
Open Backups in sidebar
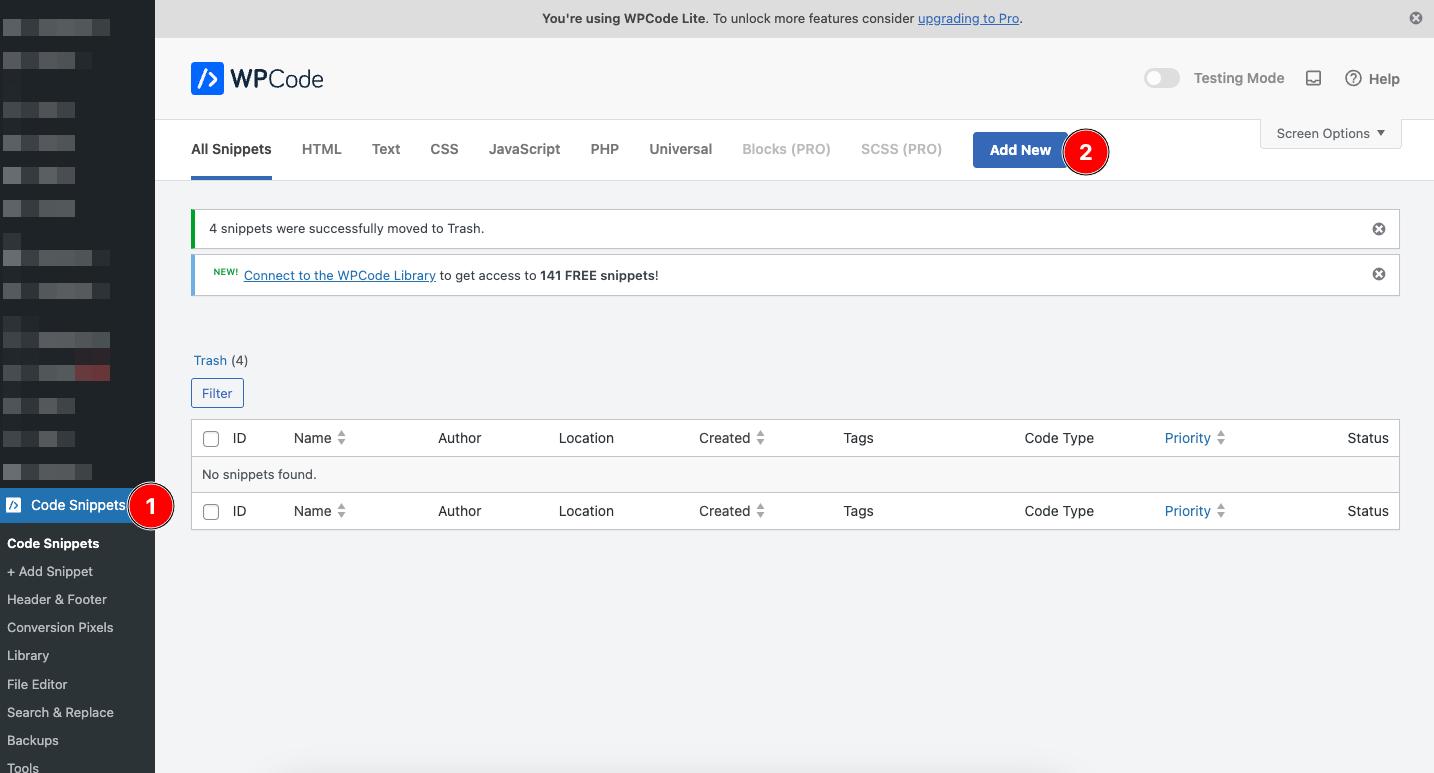[x=33, y=740]
